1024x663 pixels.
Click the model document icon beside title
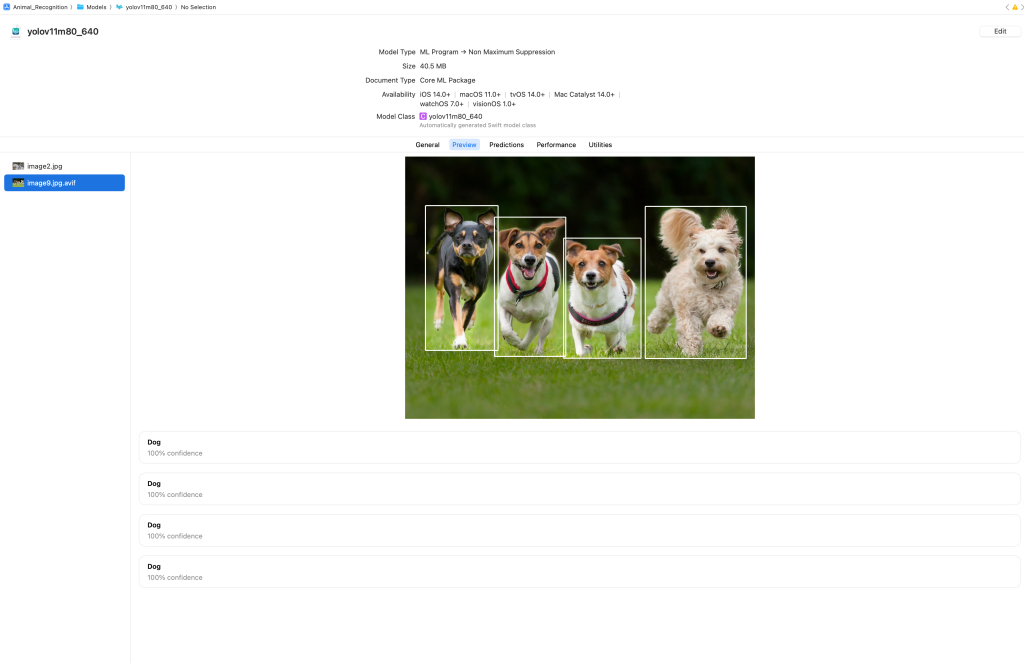tap(16, 32)
